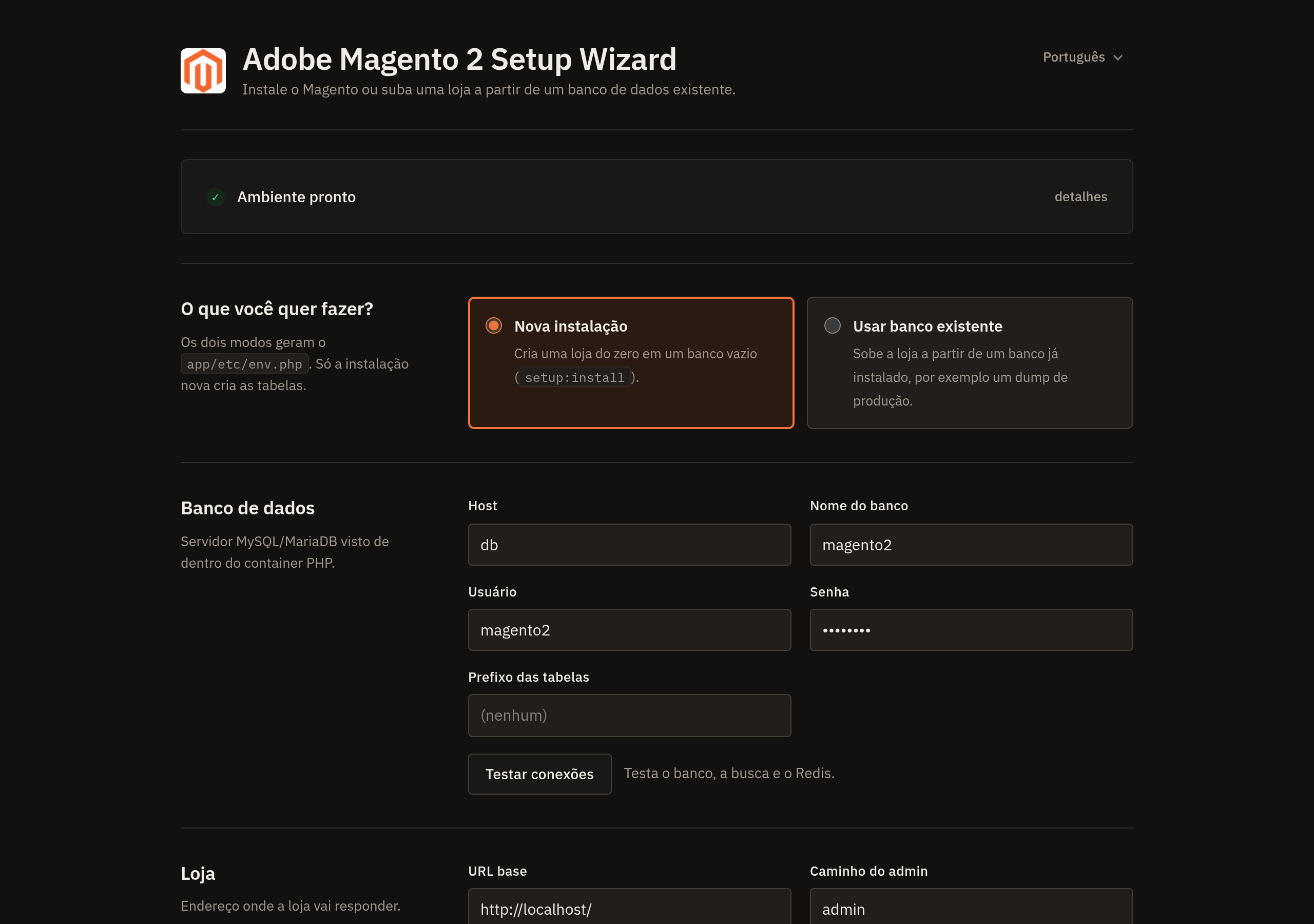Screen dimensions: 1314x924
Task: Click the Nome do banco input field
Action: 971,545
